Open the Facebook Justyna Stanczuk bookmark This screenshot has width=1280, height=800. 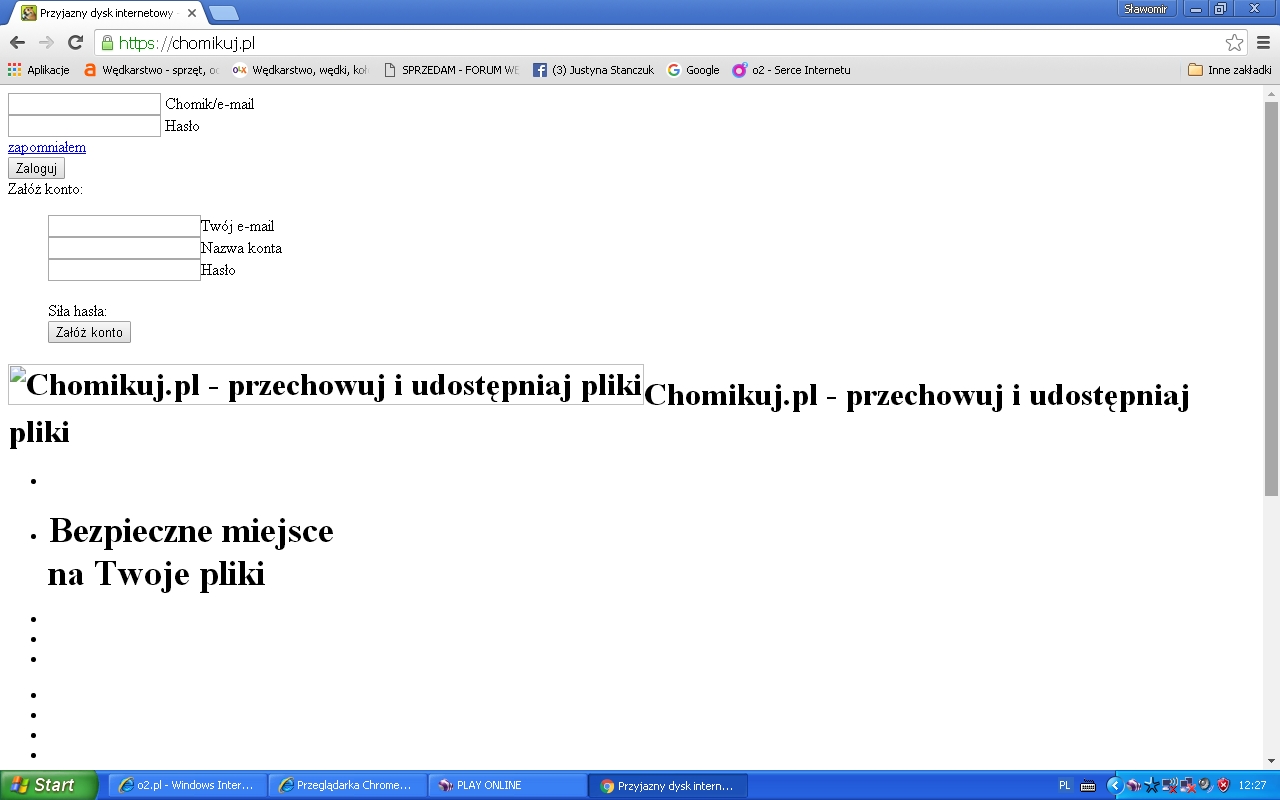(594, 70)
